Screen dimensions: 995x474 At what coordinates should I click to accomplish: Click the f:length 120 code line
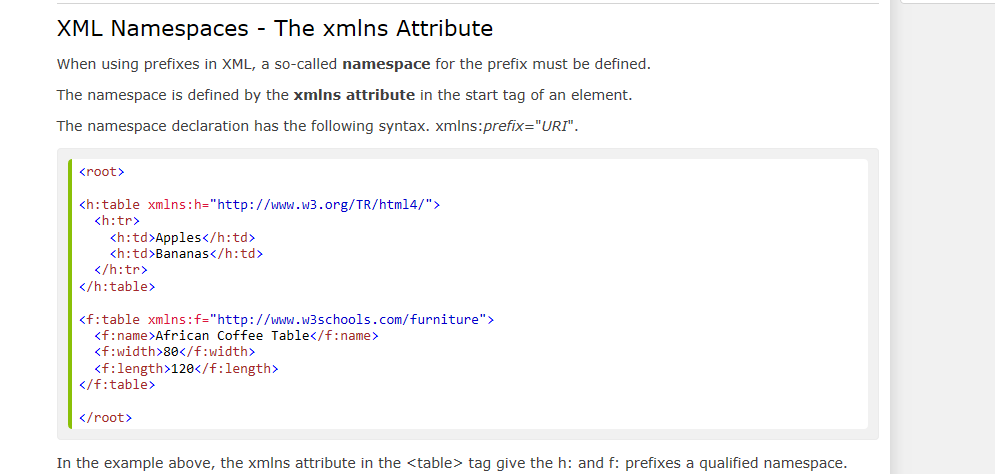(185, 368)
